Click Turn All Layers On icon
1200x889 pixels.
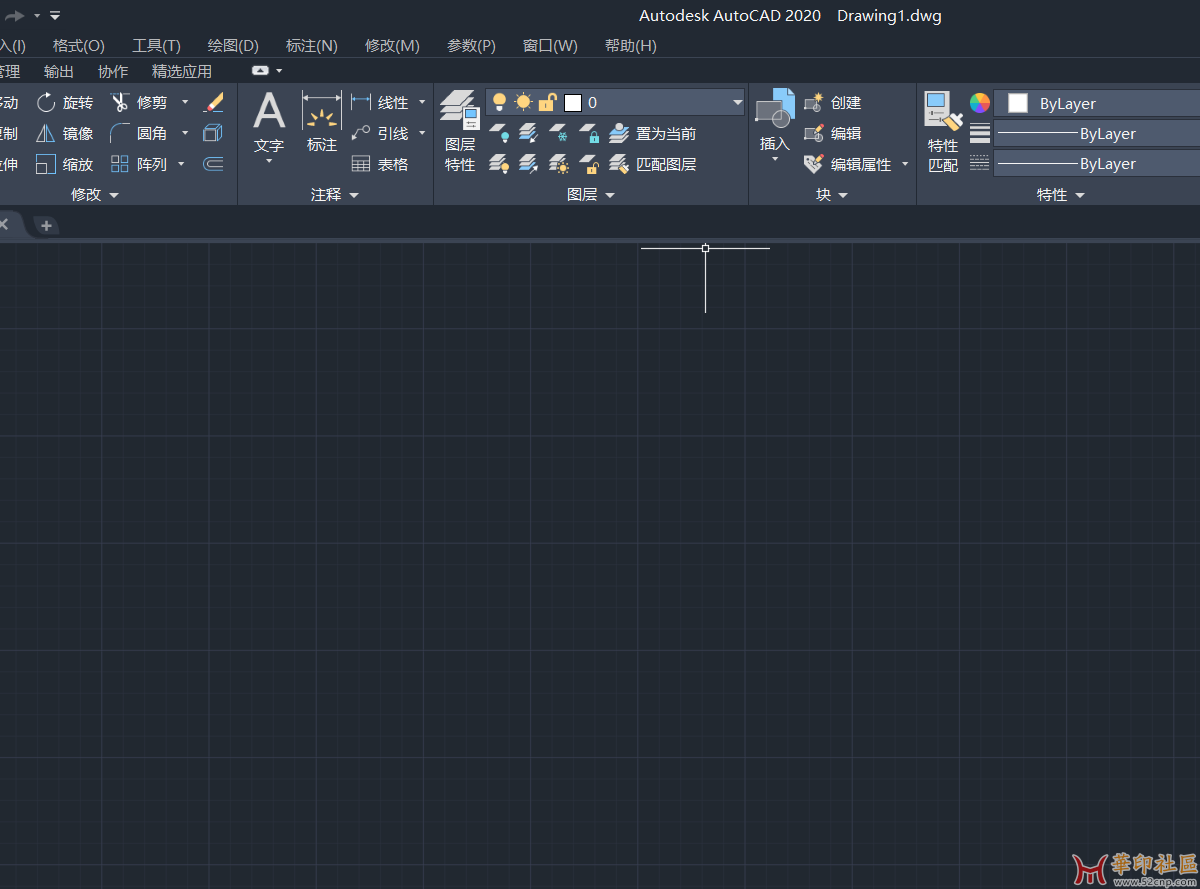tap(500, 164)
